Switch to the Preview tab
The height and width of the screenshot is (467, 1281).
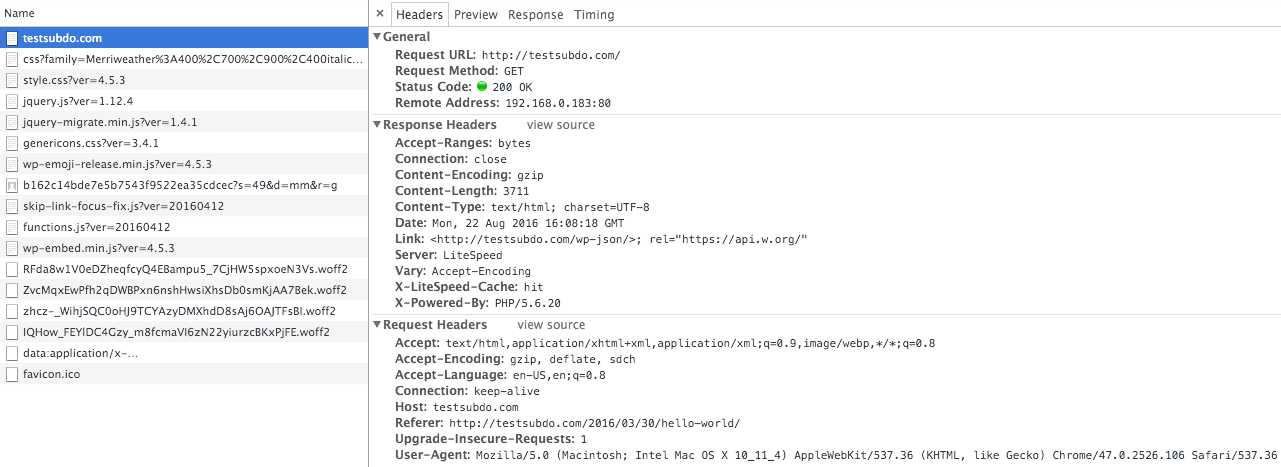point(476,14)
